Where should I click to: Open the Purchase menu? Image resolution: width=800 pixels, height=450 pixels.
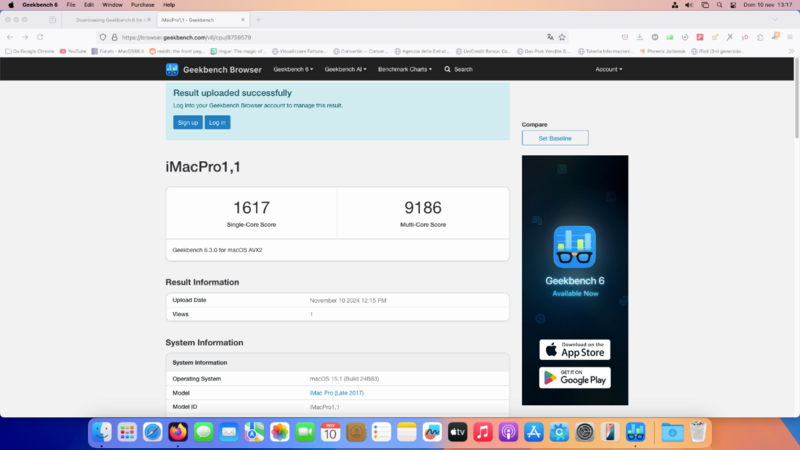click(x=142, y=5)
